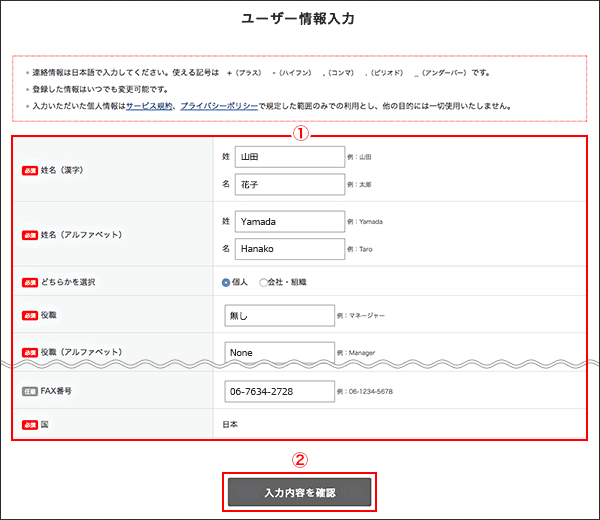Click the red circled number 1 marker
The height and width of the screenshot is (520, 600).
point(298,132)
